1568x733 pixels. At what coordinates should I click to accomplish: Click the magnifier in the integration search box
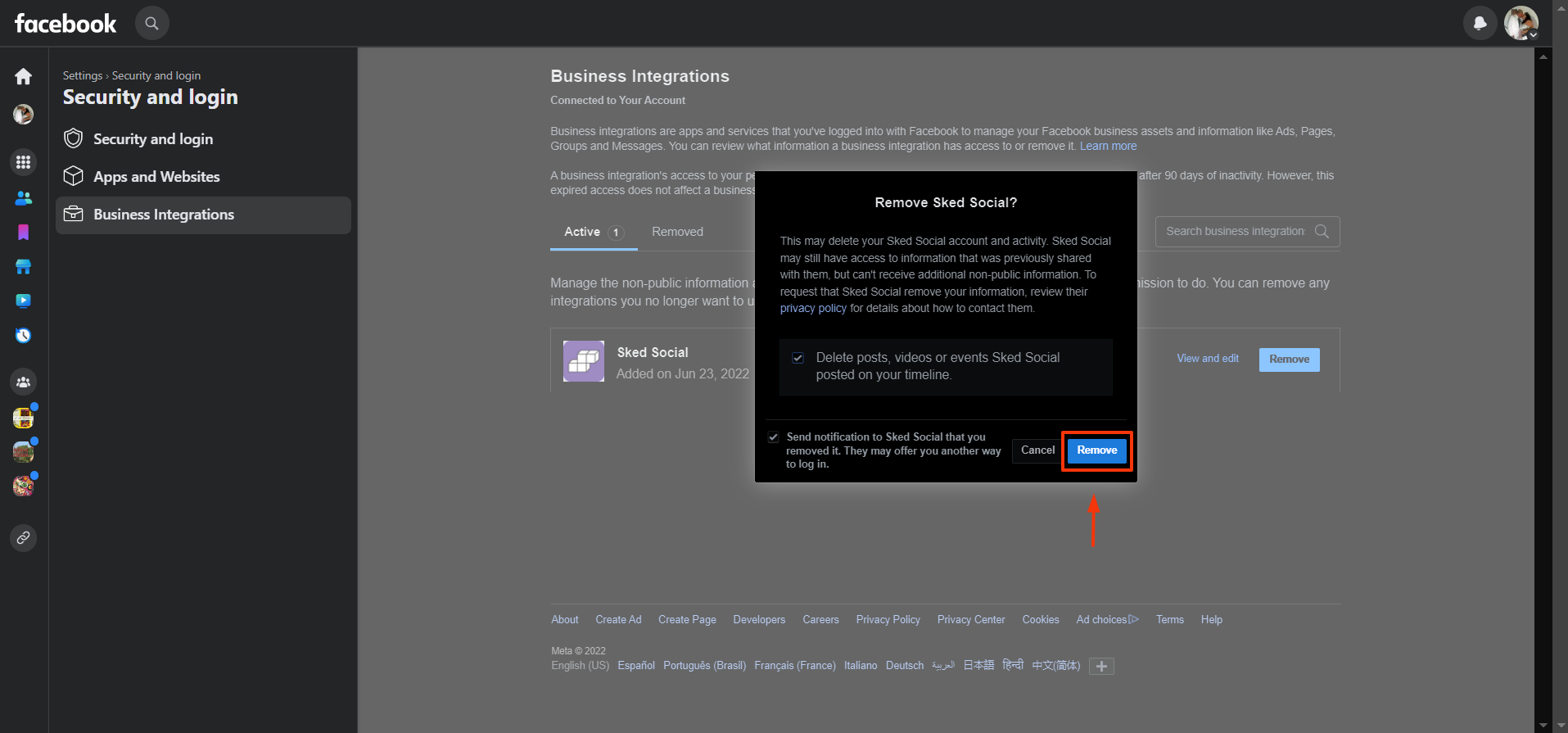1322,232
